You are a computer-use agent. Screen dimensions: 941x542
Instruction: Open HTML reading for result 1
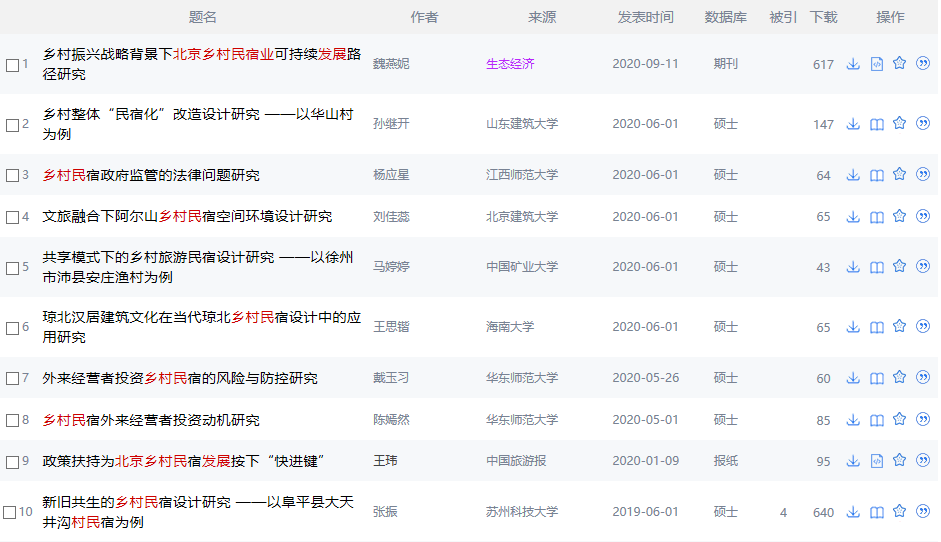tap(877, 64)
